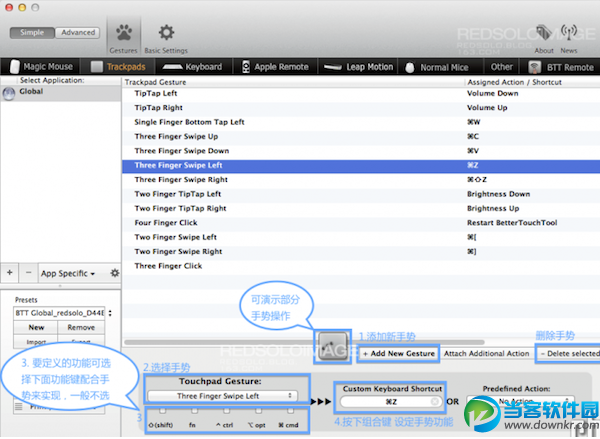Screen dimensions: 600x439
Task: Open the App Specific dropdown
Action: (x=68, y=273)
